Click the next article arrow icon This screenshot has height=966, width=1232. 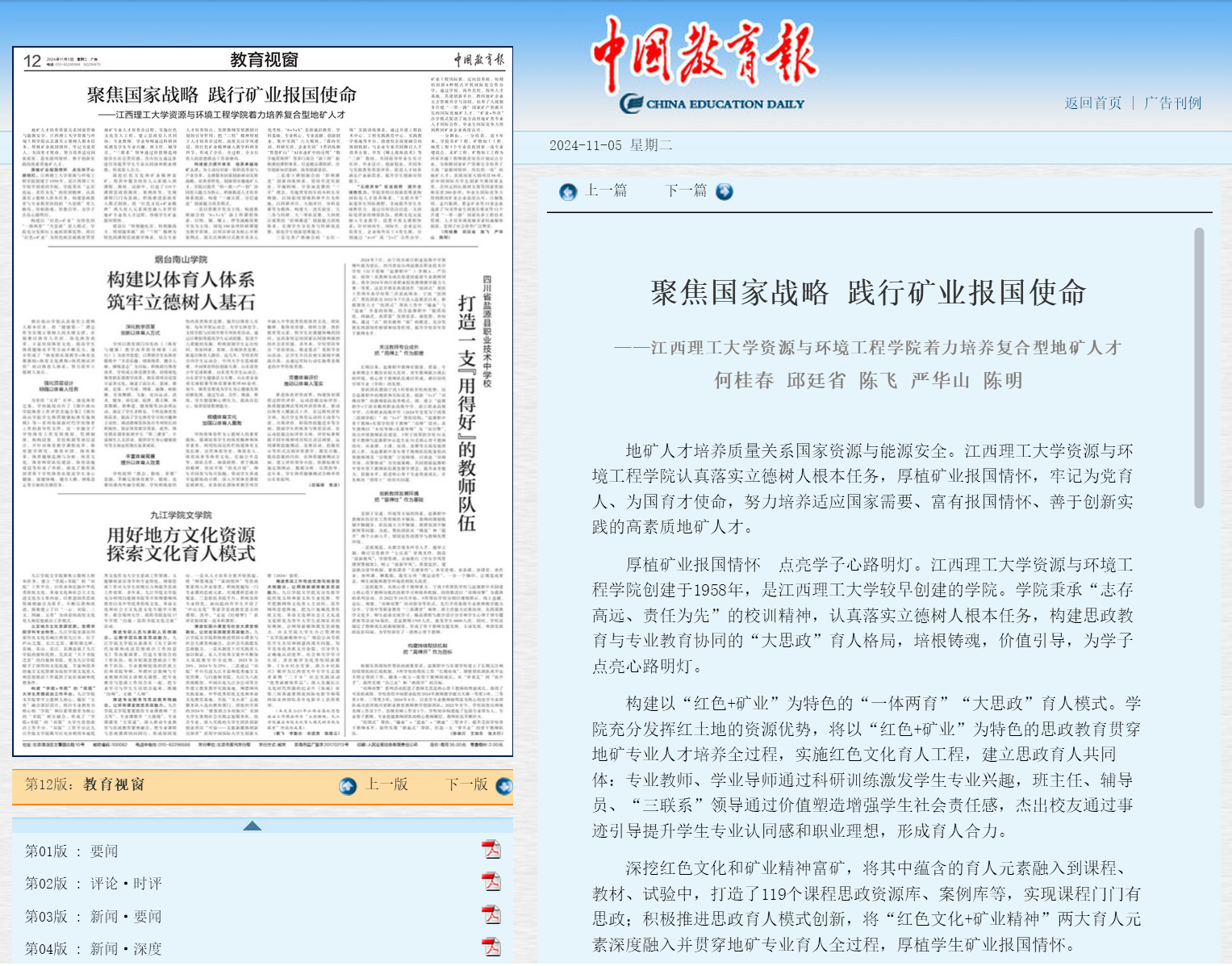pos(724,191)
